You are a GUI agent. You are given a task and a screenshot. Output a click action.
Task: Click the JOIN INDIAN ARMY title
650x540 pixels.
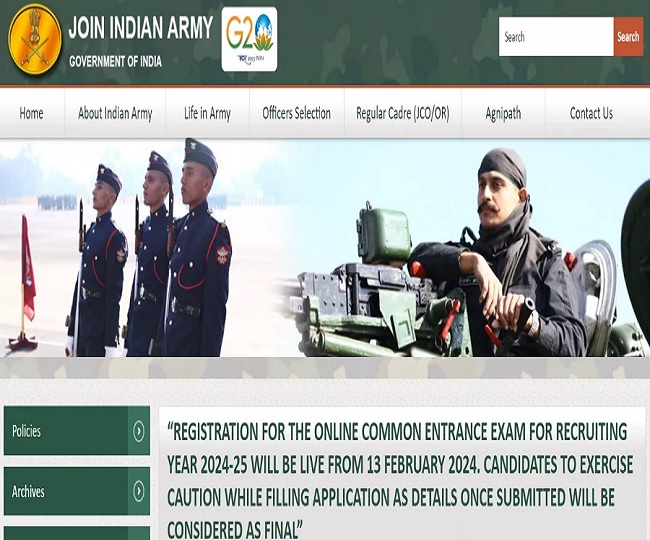pyautogui.click(x=140, y=28)
